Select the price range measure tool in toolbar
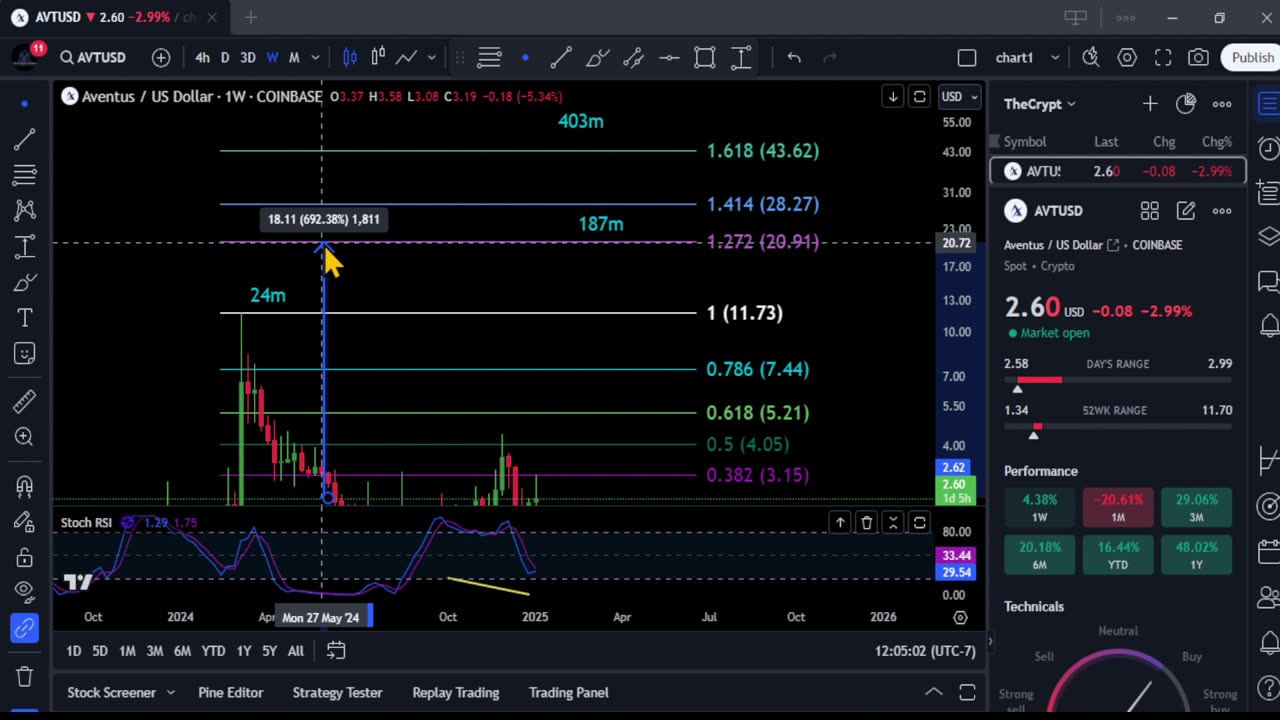This screenshot has width=1280, height=720. (x=741, y=57)
